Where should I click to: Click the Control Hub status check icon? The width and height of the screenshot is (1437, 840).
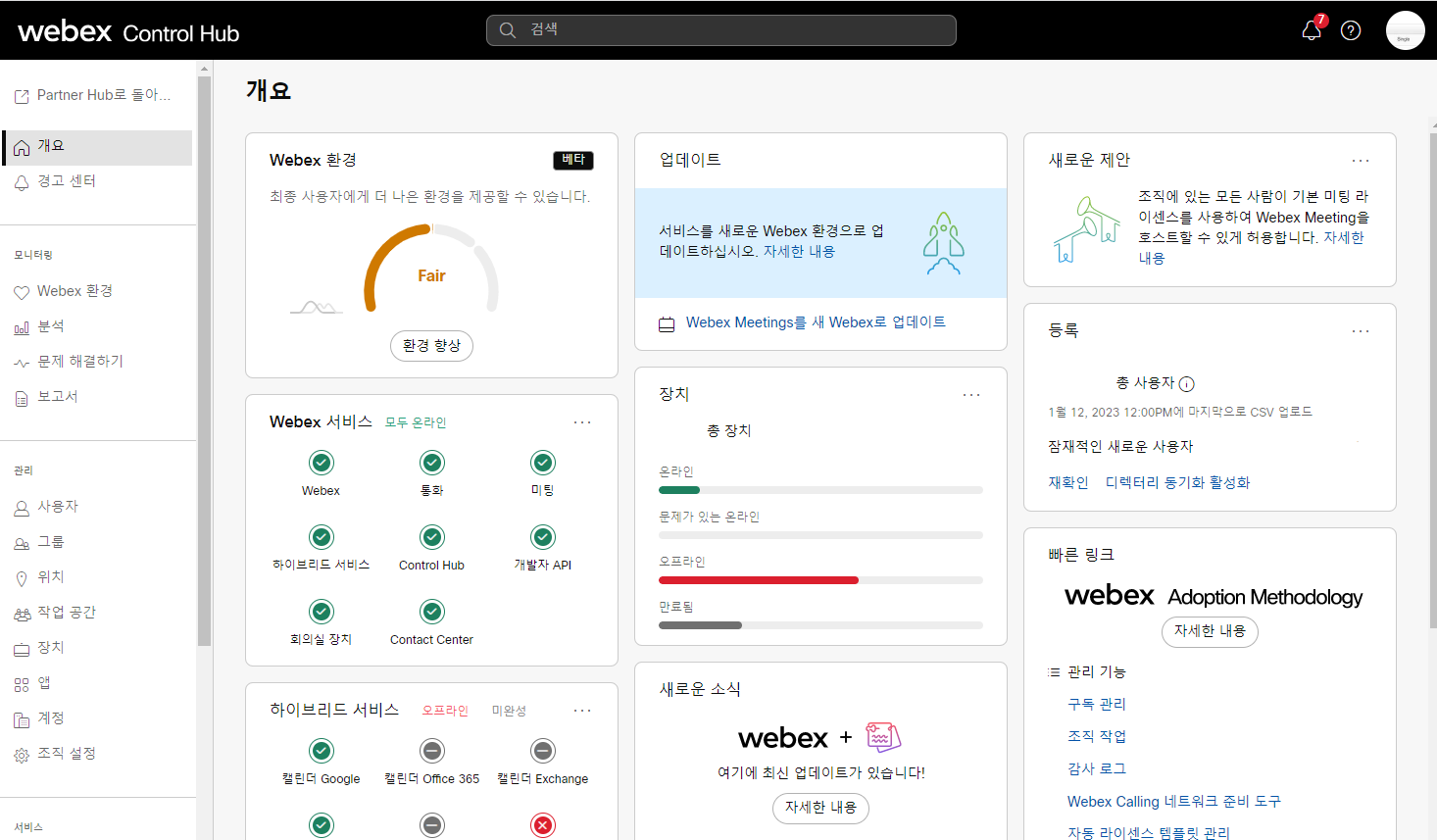(x=432, y=537)
